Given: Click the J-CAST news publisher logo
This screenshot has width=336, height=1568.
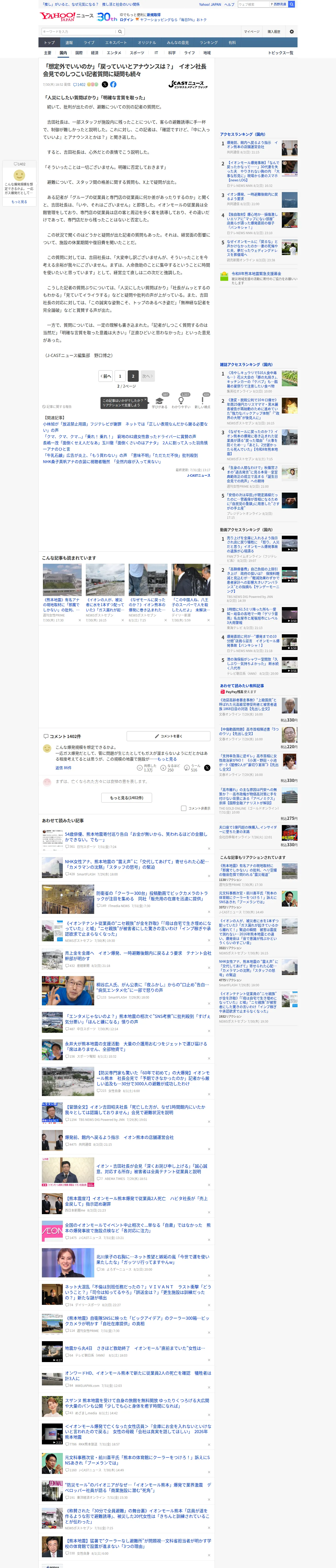Looking at the screenshot, I should pos(188,85).
